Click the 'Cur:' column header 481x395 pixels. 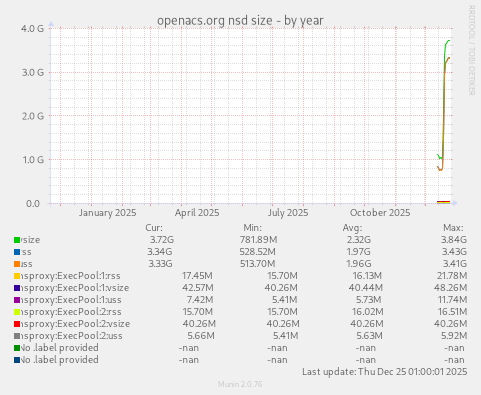154,228
